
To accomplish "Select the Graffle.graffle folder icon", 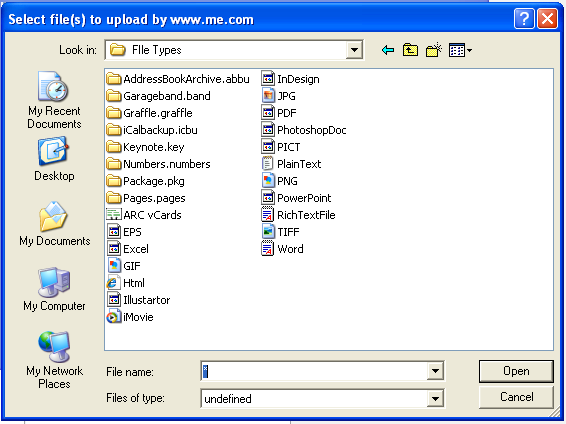I will point(114,113).
